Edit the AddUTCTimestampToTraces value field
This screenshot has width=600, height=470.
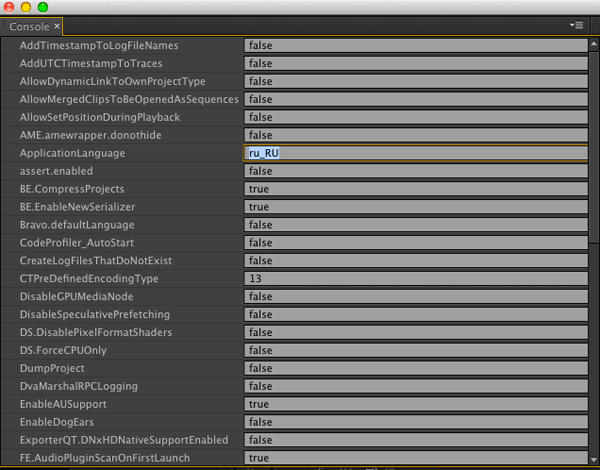[416, 64]
